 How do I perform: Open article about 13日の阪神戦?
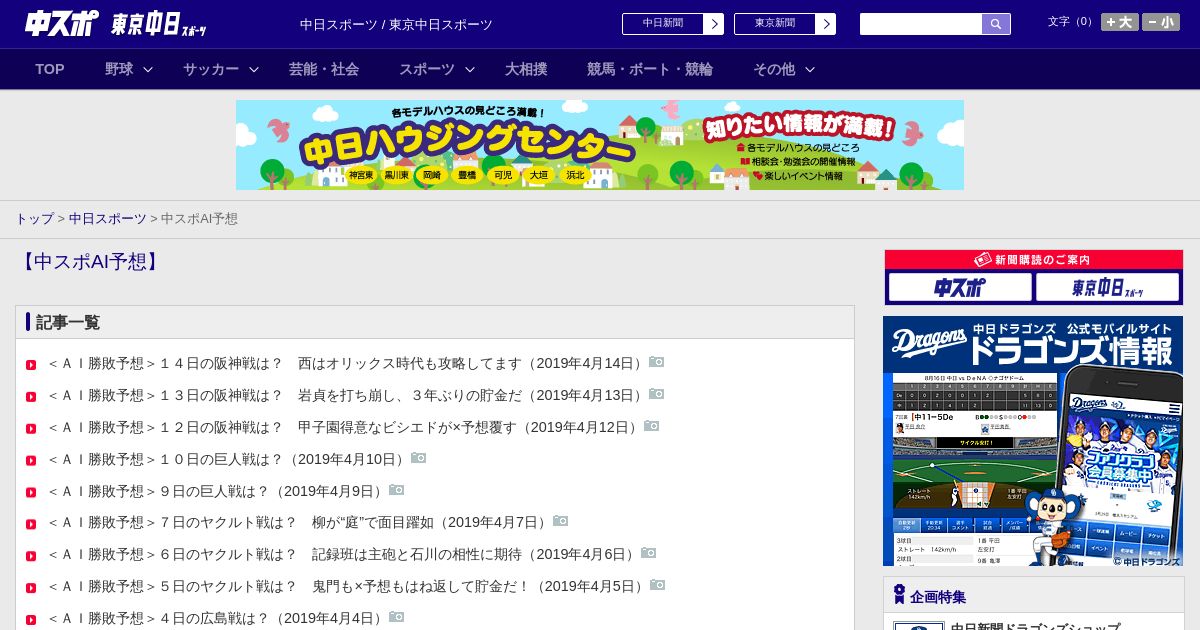click(346, 395)
